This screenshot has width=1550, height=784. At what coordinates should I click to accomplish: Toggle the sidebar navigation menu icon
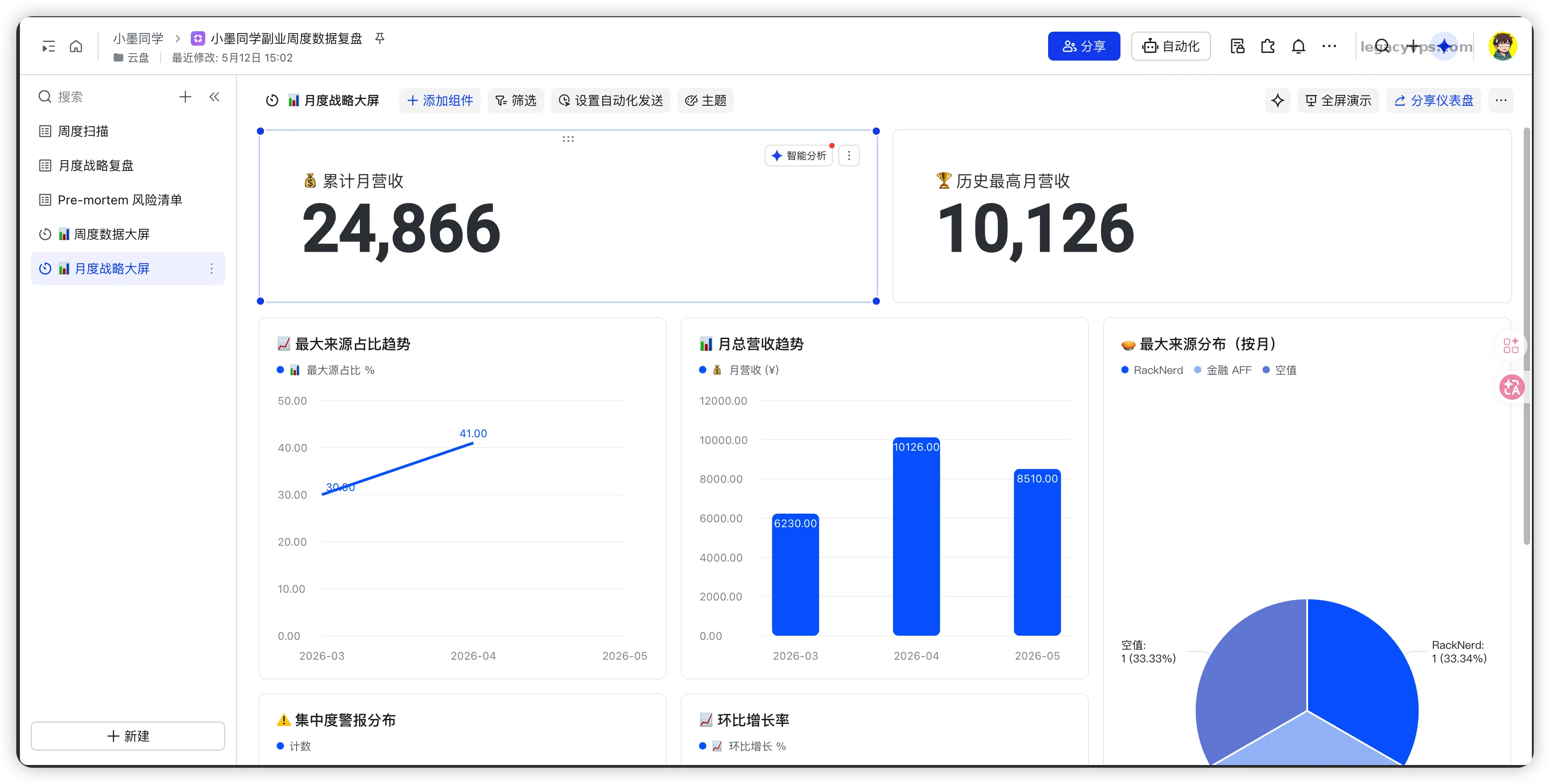pyautogui.click(x=49, y=46)
